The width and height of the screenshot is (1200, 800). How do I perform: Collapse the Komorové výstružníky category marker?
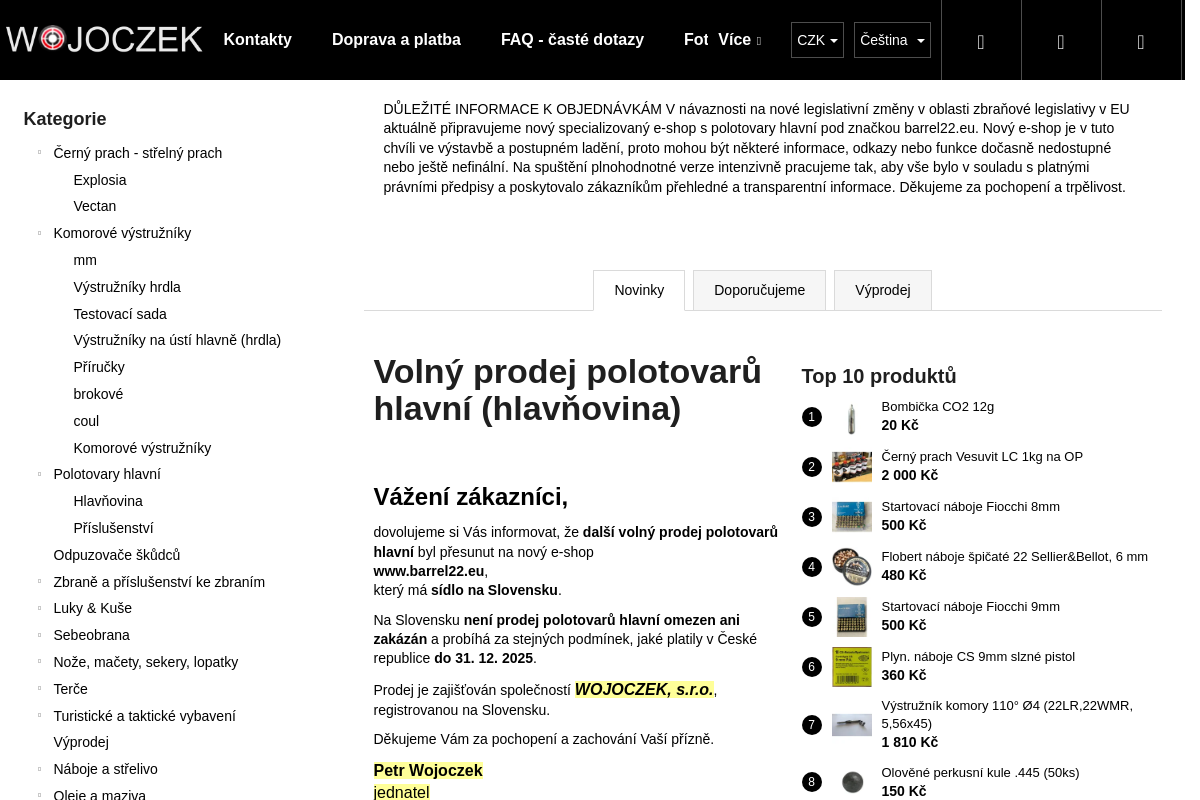click(39, 233)
